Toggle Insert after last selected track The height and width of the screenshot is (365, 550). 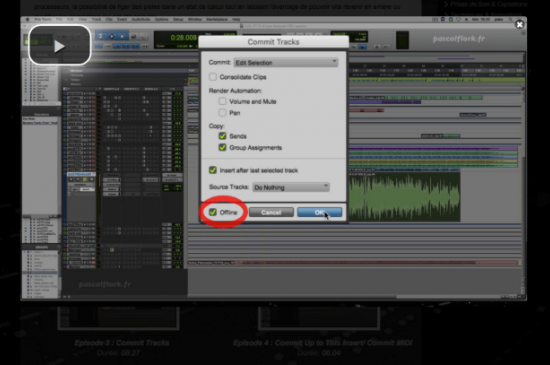[213, 170]
